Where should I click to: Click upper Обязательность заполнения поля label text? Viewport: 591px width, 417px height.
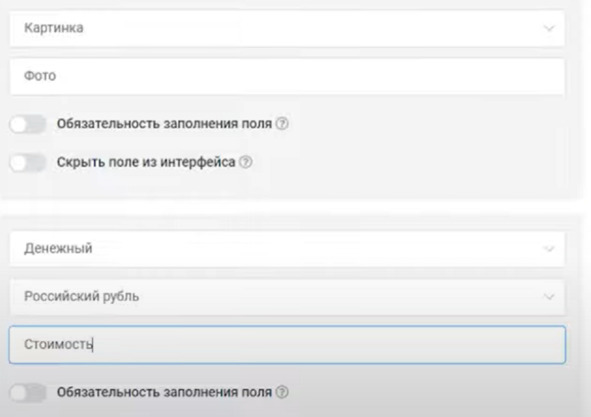click(x=164, y=124)
